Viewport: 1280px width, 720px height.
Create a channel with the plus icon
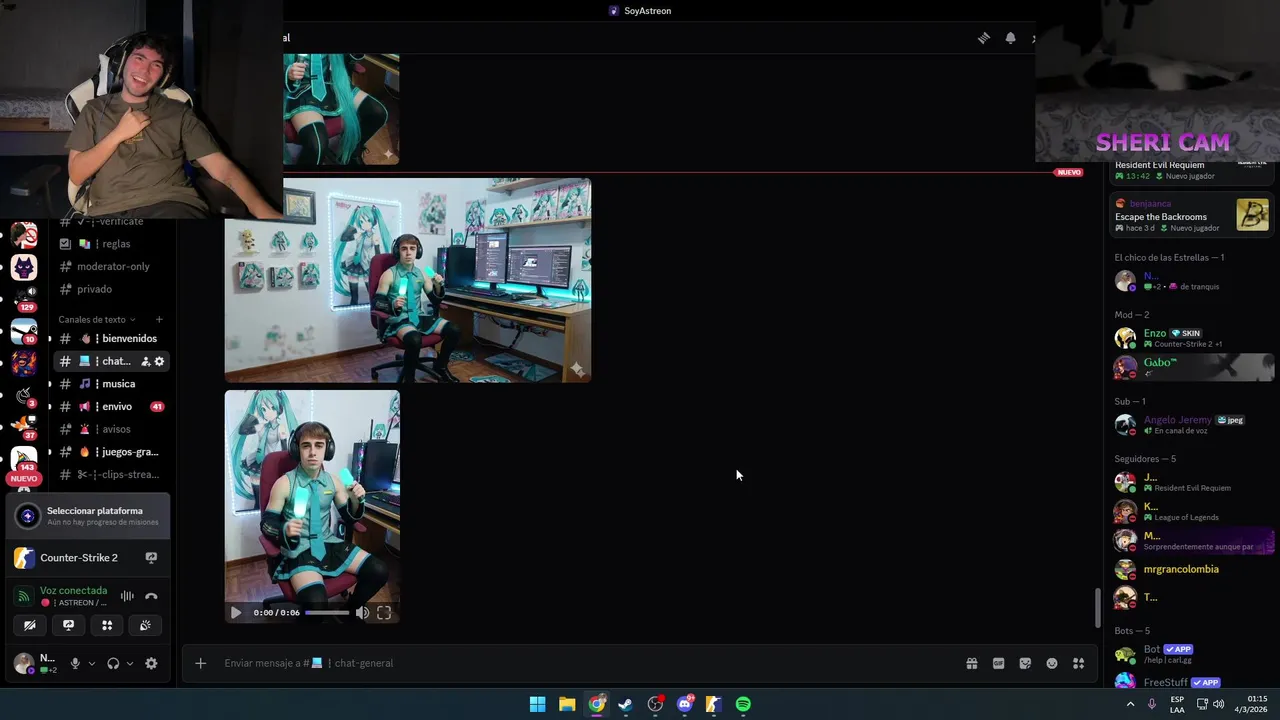tap(158, 319)
